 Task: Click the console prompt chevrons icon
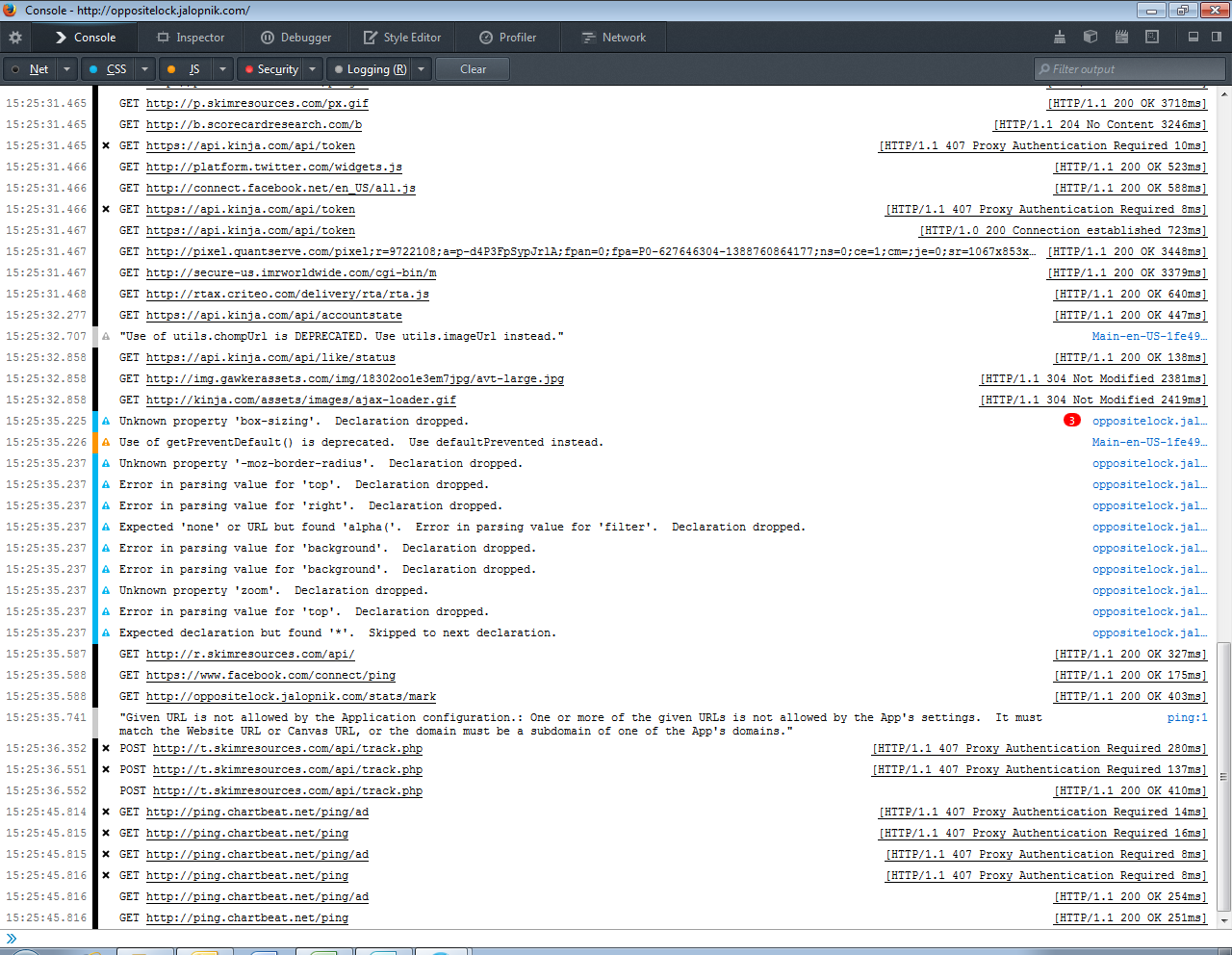(12, 939)
